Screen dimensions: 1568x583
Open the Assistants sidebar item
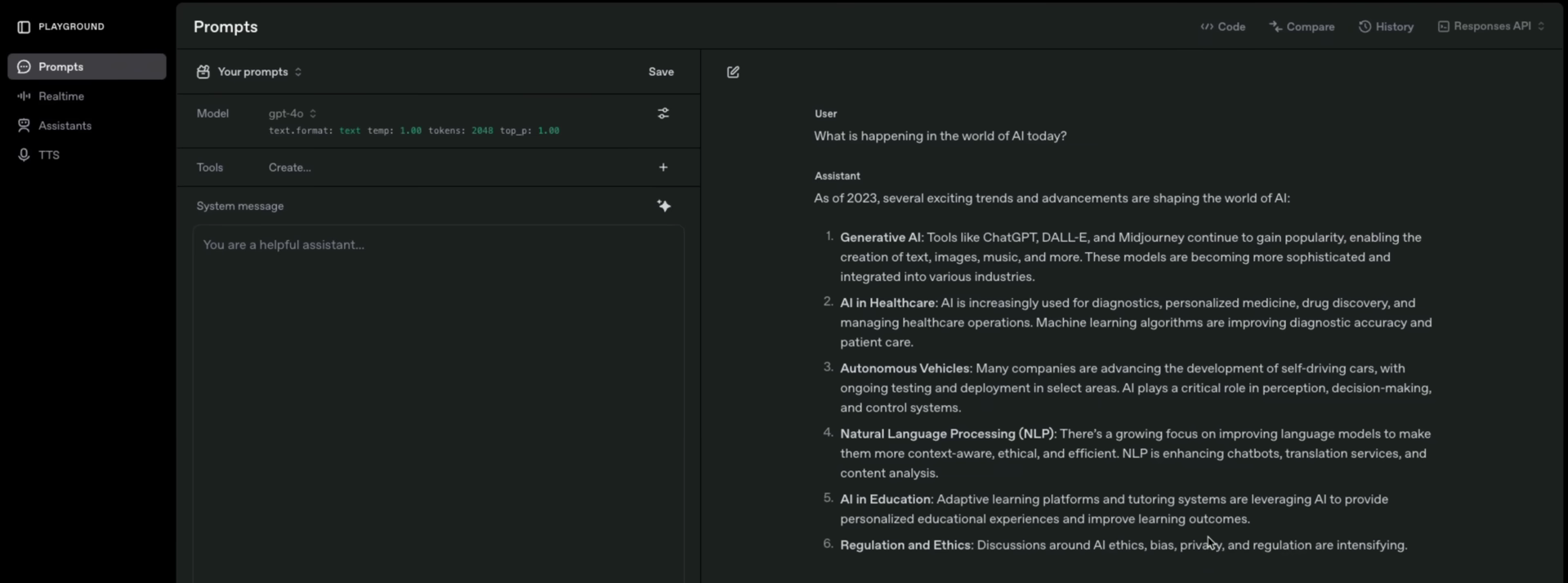(87, 126)
